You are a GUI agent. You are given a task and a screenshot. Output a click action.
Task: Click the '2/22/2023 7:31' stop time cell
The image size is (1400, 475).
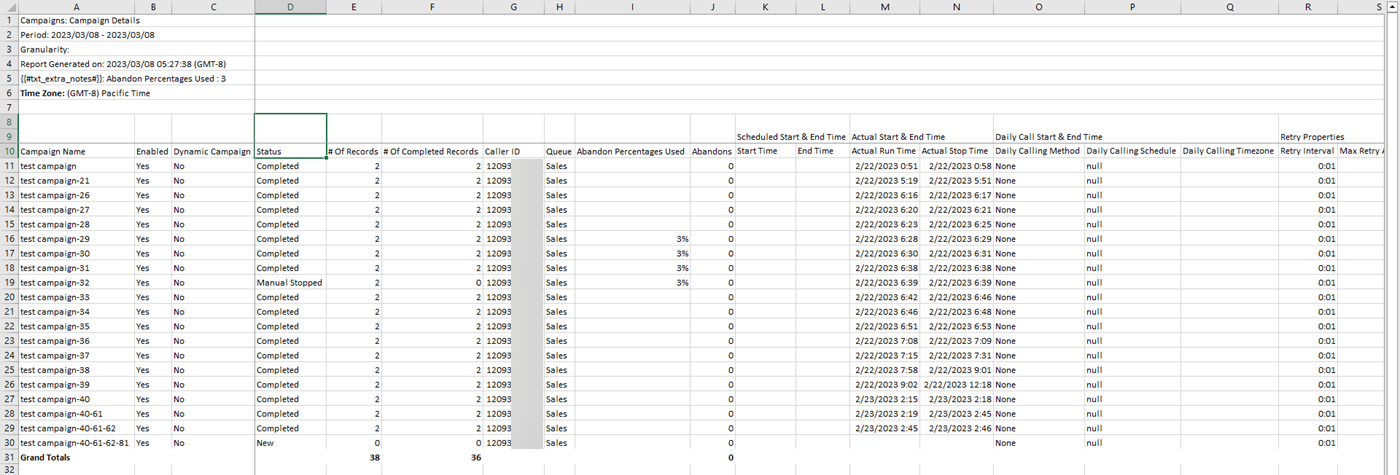[956, 356]
